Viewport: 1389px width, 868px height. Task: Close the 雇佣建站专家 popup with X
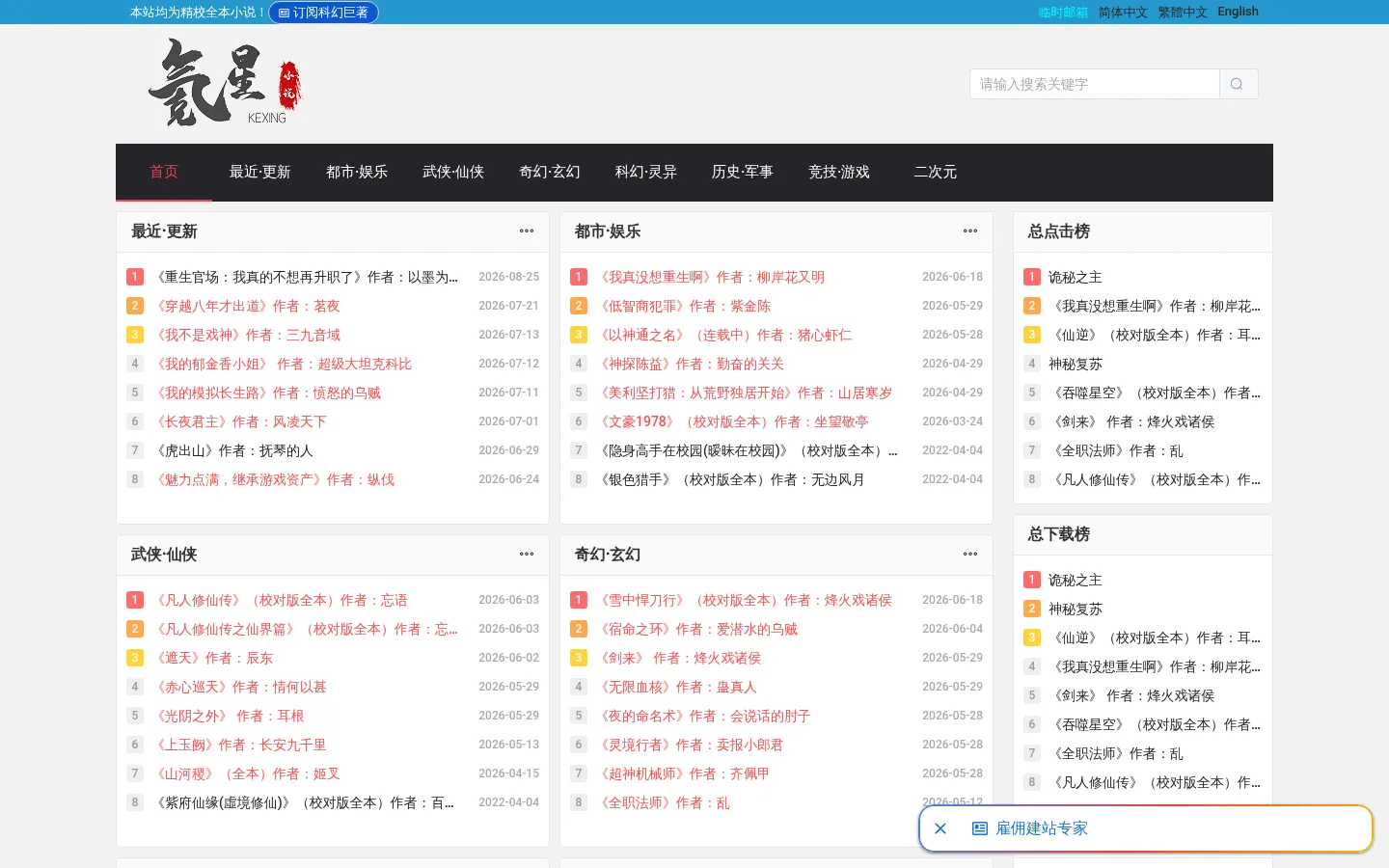pyautogui.click(x=940, y=828)
